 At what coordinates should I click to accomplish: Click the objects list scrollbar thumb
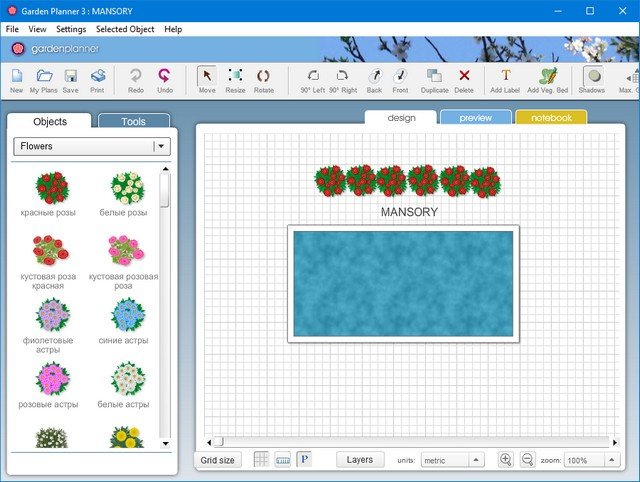tap(165, 191)
